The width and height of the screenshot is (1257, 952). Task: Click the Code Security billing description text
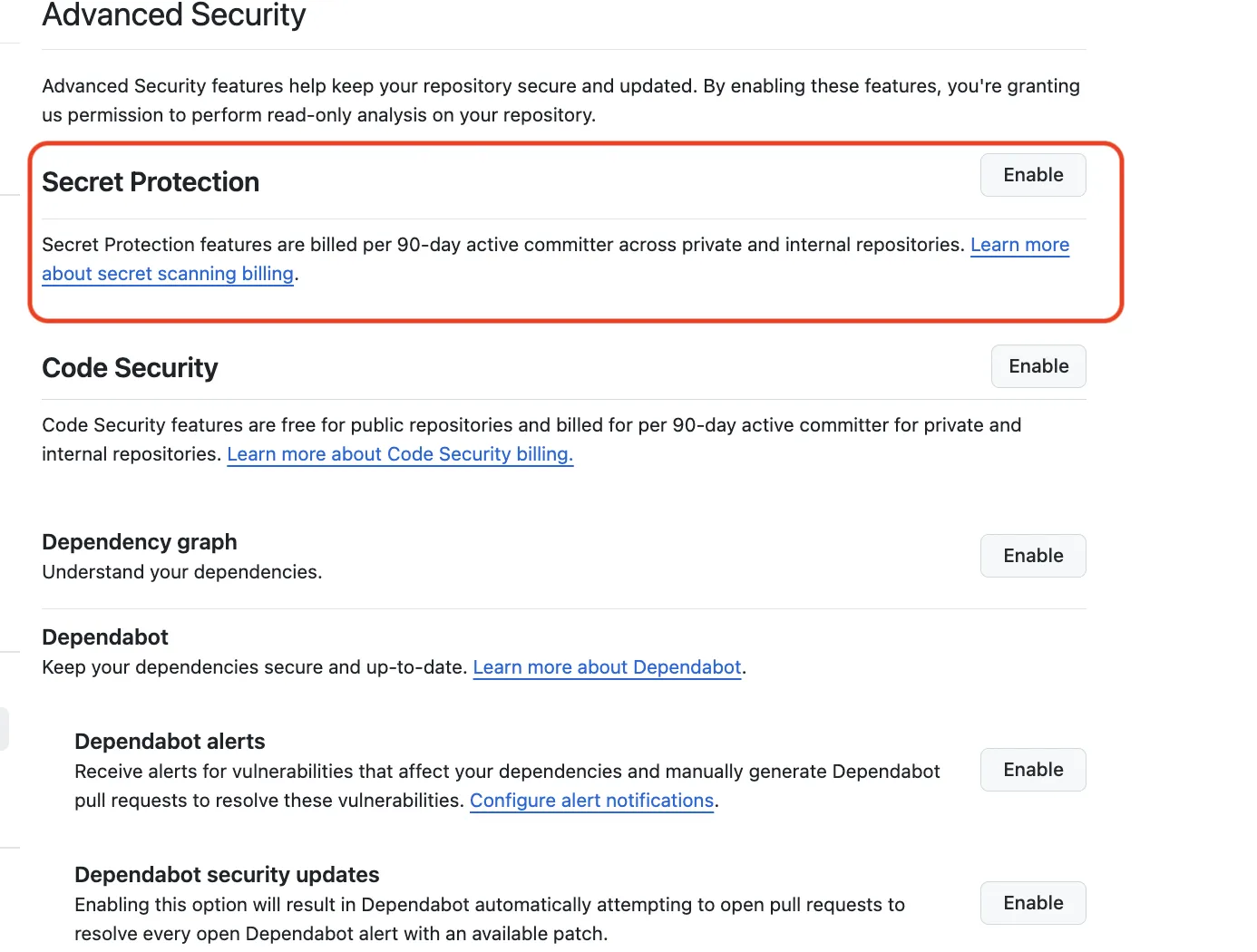531,440
